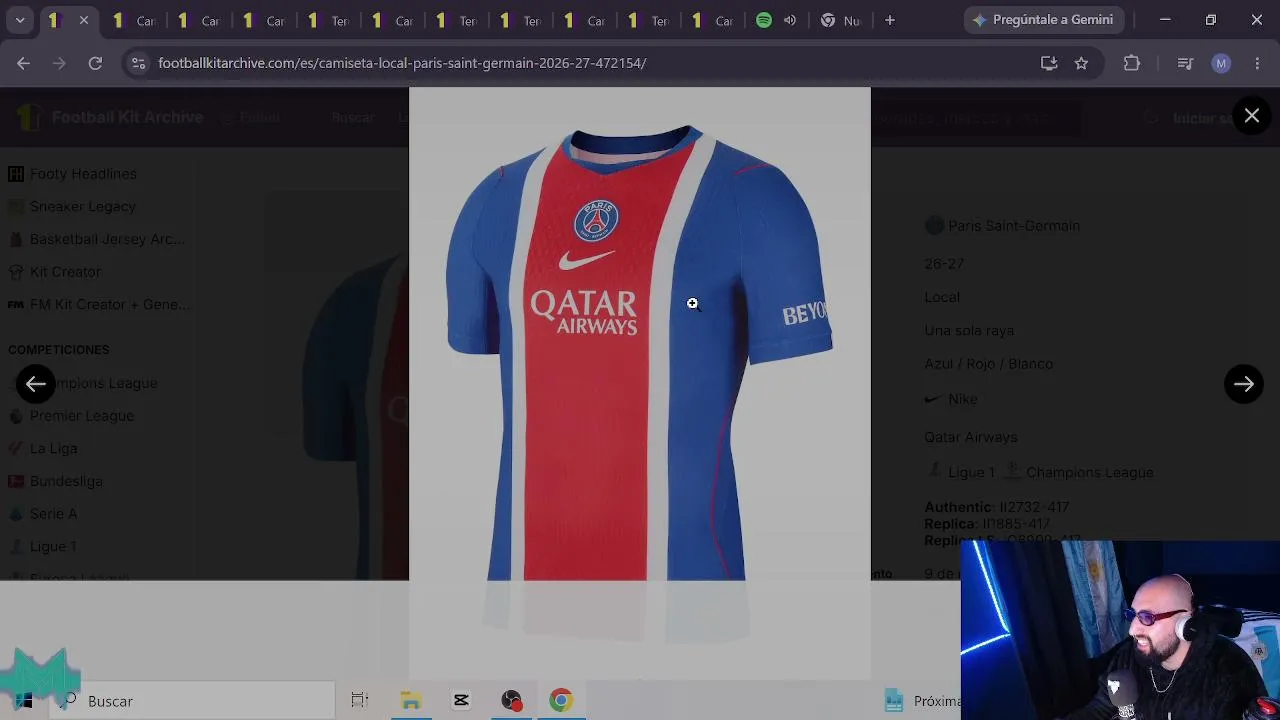Click the Nike brand in kit details
Screen dimensions: 1280x720
pos(962,399)
